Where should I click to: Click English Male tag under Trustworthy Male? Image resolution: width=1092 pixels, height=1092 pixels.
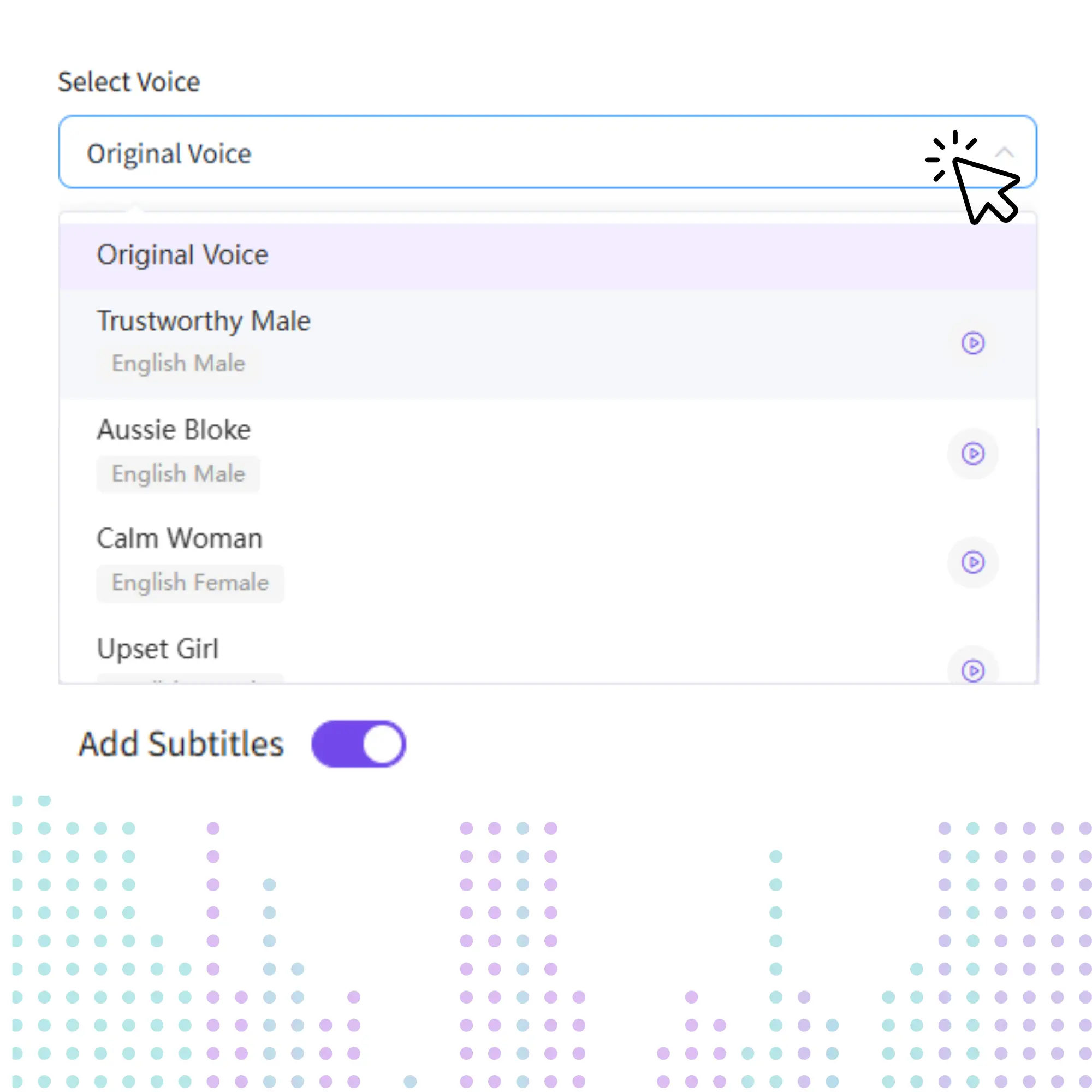click(x=178, y=364)
